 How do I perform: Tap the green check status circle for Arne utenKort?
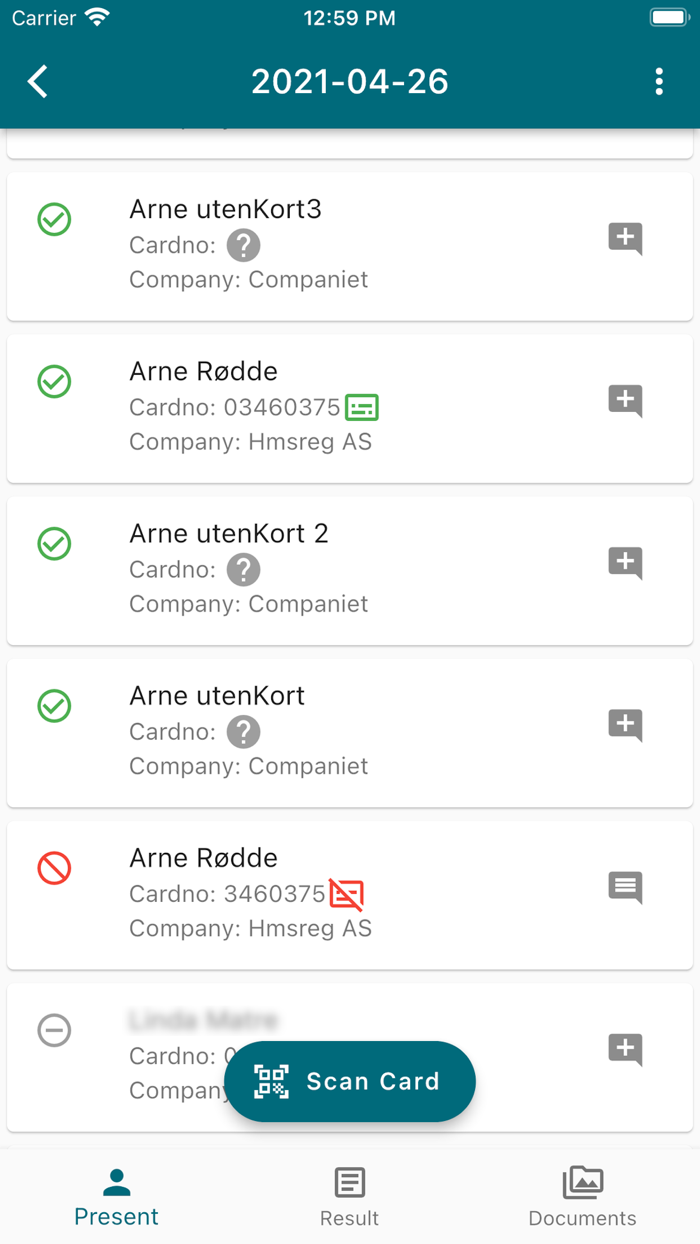coord(54,706)
